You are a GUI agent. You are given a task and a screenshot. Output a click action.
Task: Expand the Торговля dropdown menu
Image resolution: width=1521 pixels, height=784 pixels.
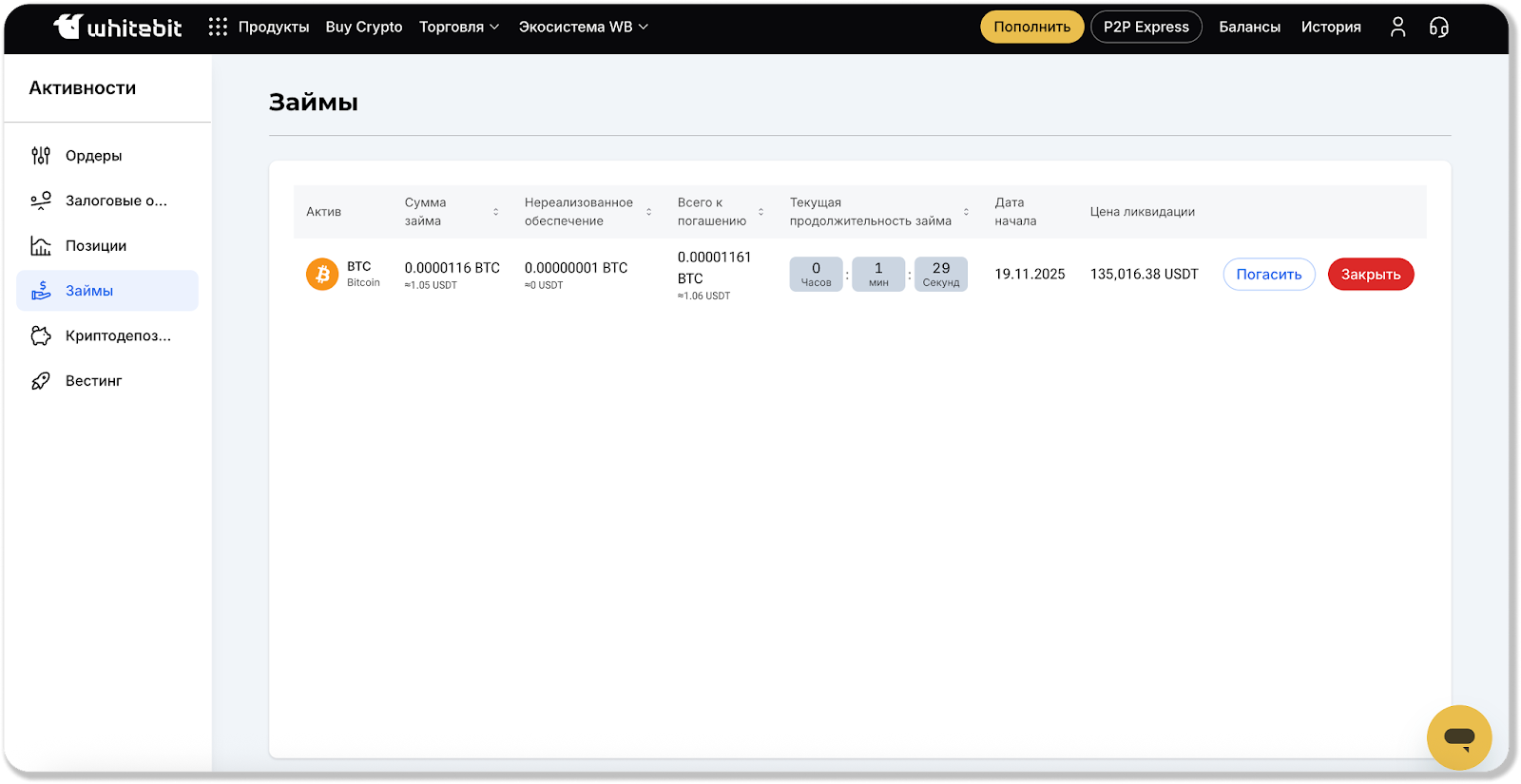(x=459, y=27)
